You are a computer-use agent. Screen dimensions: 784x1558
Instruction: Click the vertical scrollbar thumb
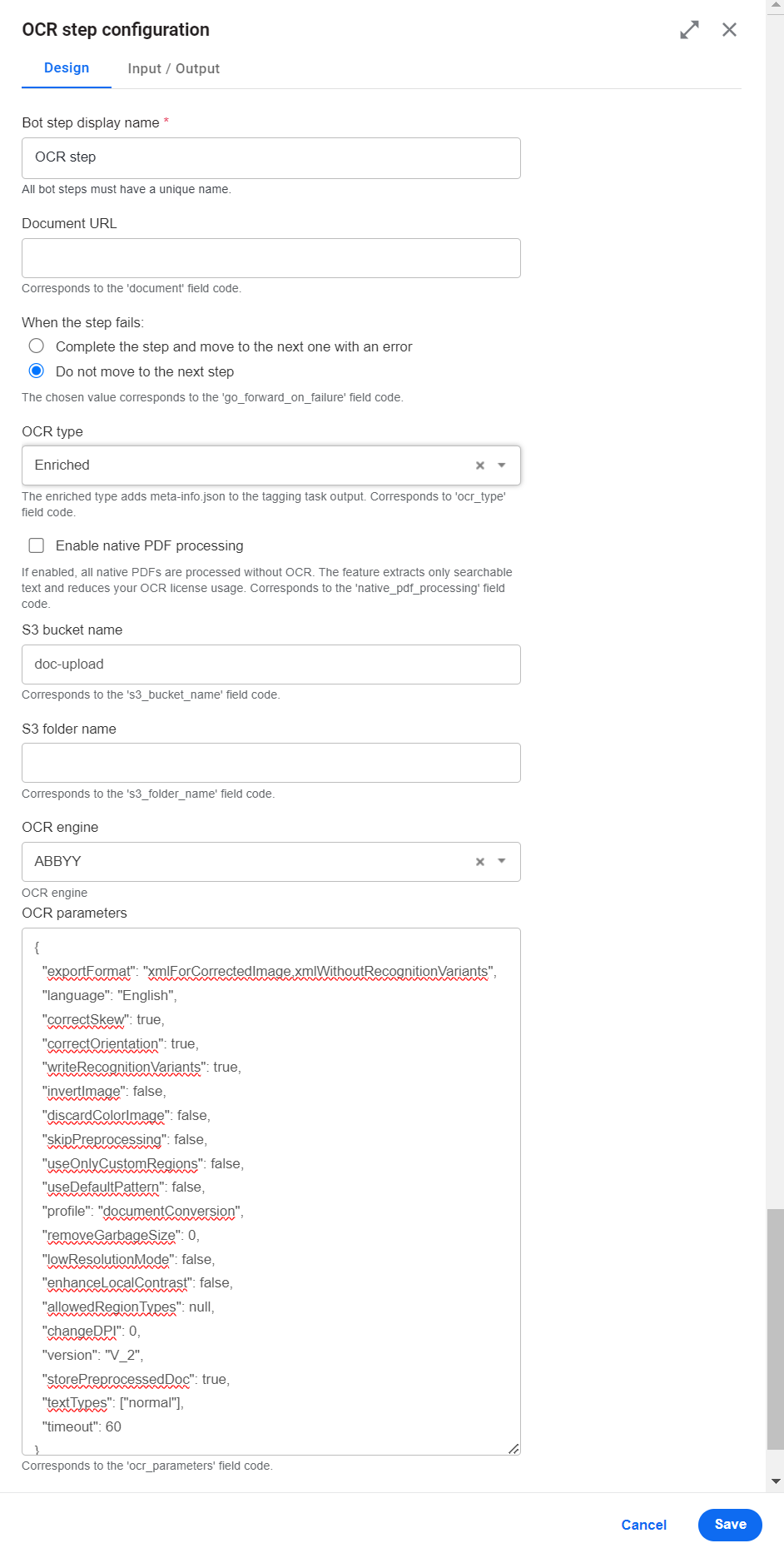pos(776,1329)
